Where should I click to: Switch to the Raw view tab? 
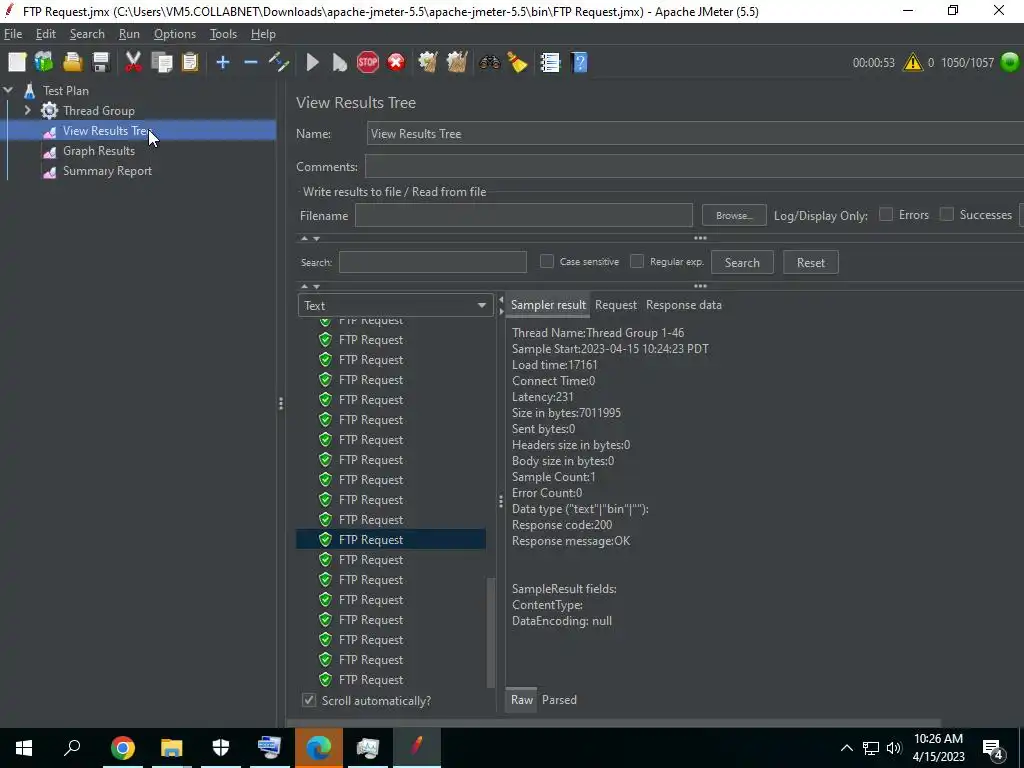(x=522, y=700)
